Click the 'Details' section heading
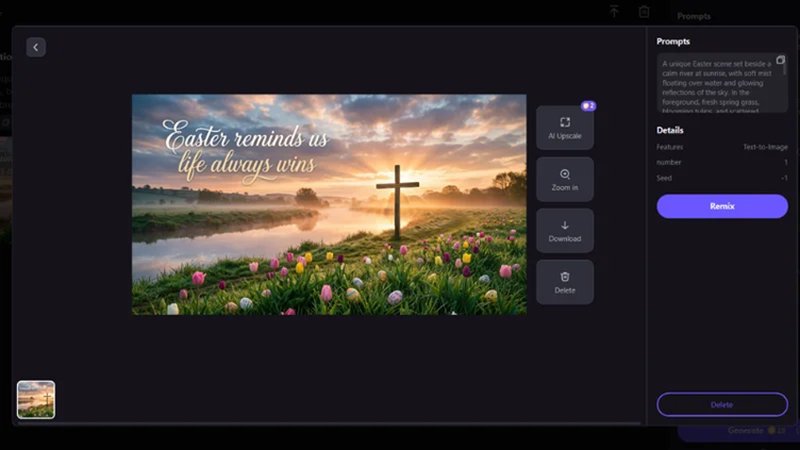 (669, 130)
